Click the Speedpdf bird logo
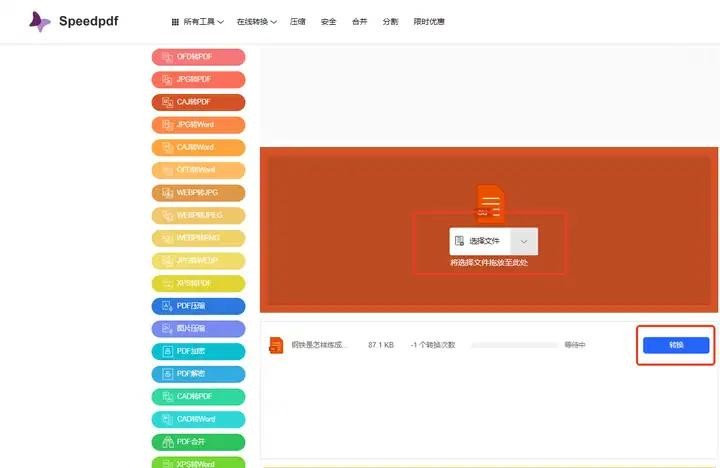720x468 pixels. [39, 21]
